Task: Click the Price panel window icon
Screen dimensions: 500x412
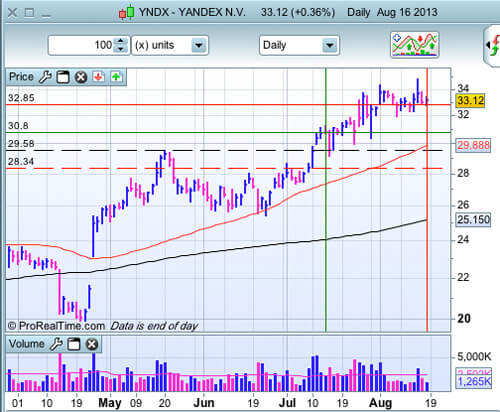Action: coord(63,77)
